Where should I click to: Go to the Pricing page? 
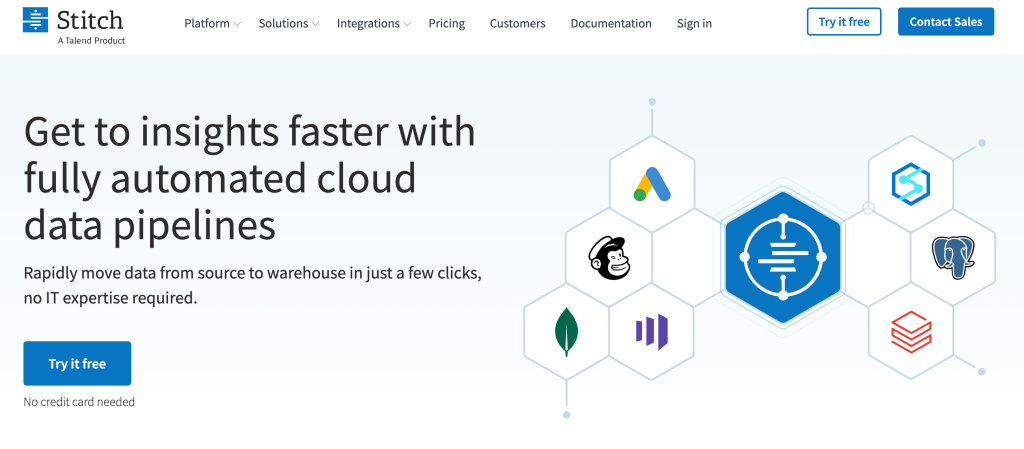coord(447,23)
